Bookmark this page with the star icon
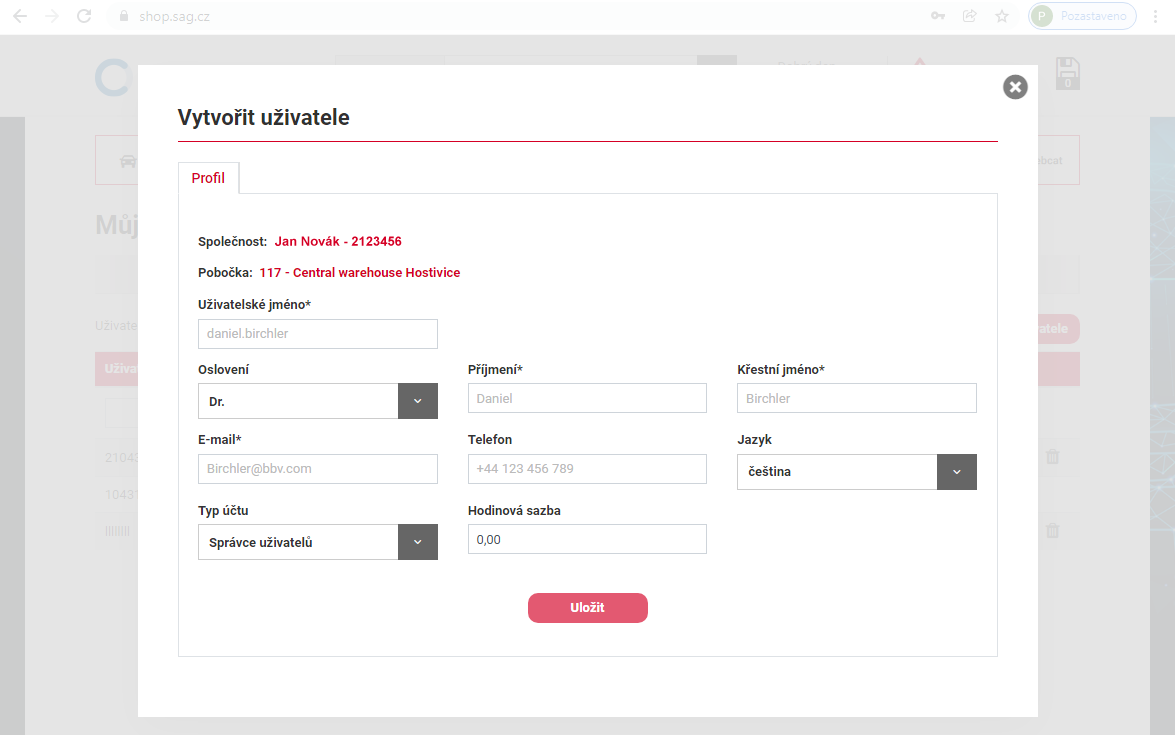Viewport: 1175px width, 735px height. point(1001,16)
